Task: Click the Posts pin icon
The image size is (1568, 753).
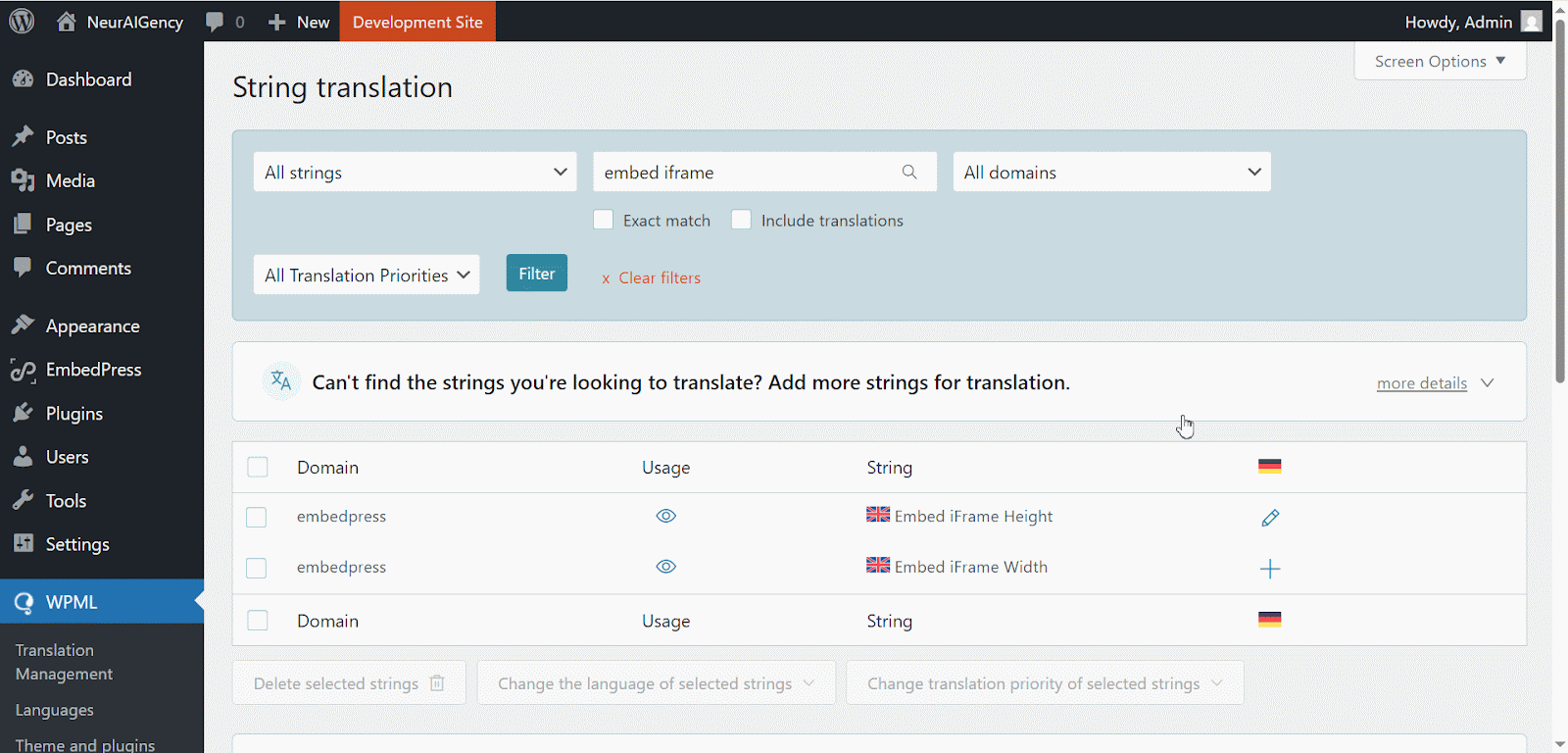Action: click(x=23, y=137)
